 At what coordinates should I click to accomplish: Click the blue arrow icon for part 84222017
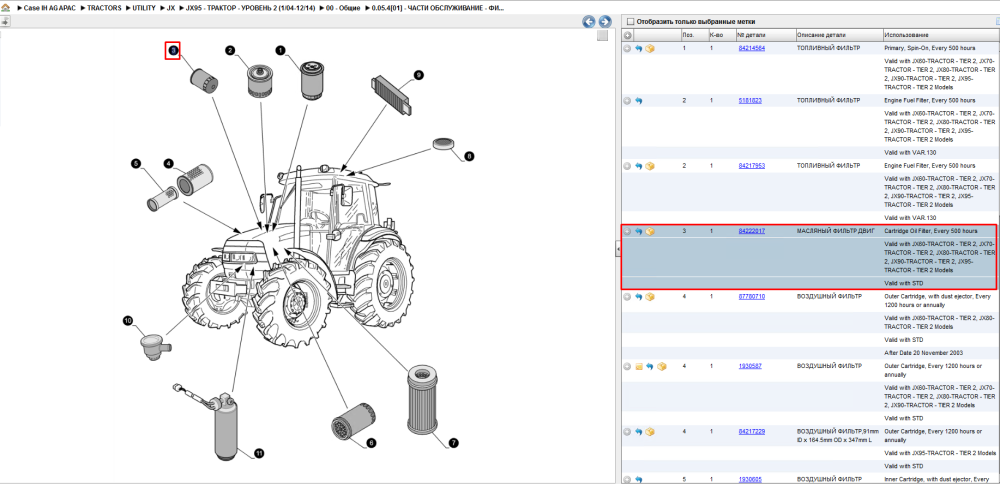click(x=638, y=231)
